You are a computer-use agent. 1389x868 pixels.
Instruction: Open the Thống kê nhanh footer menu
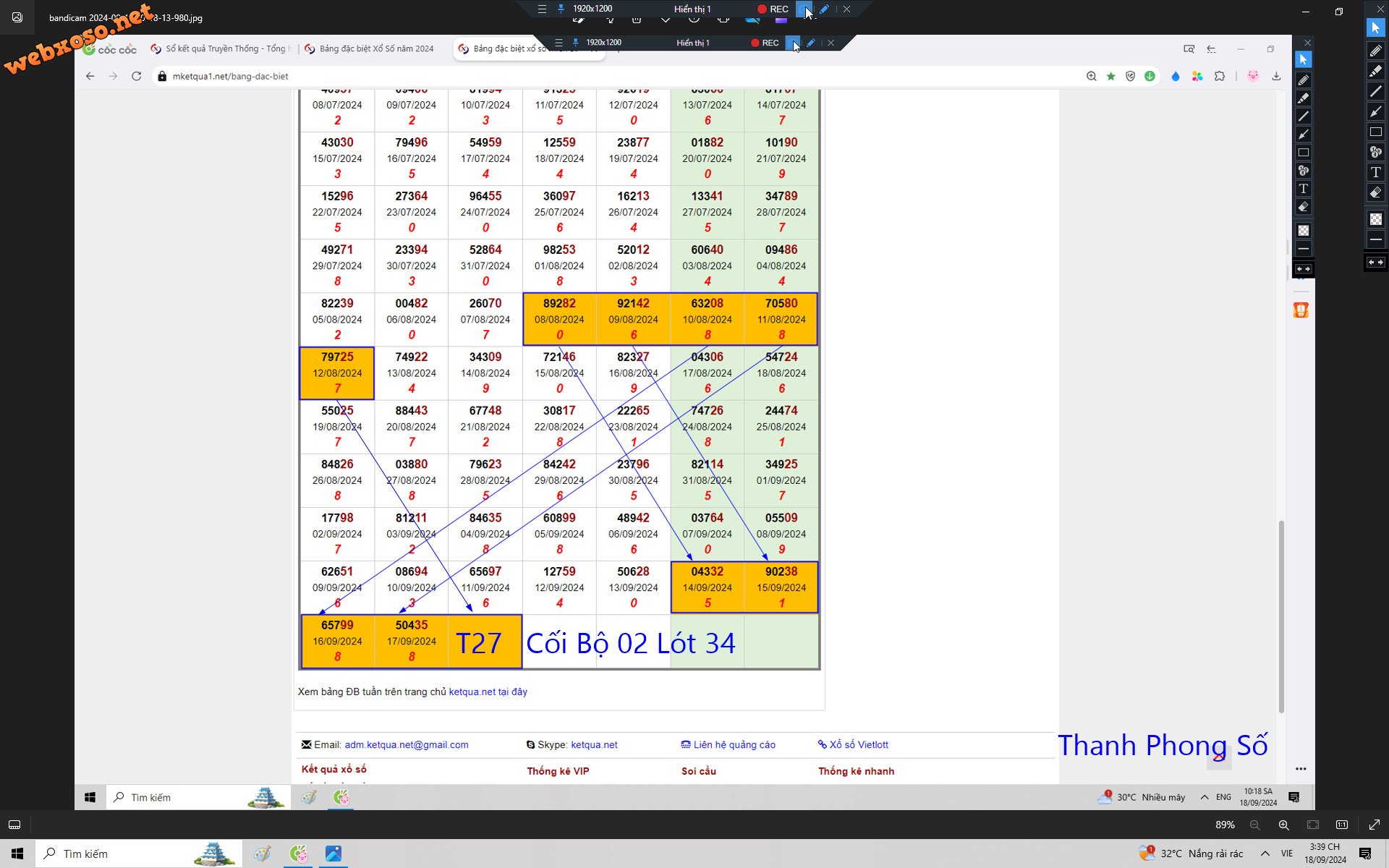point(856,771)
